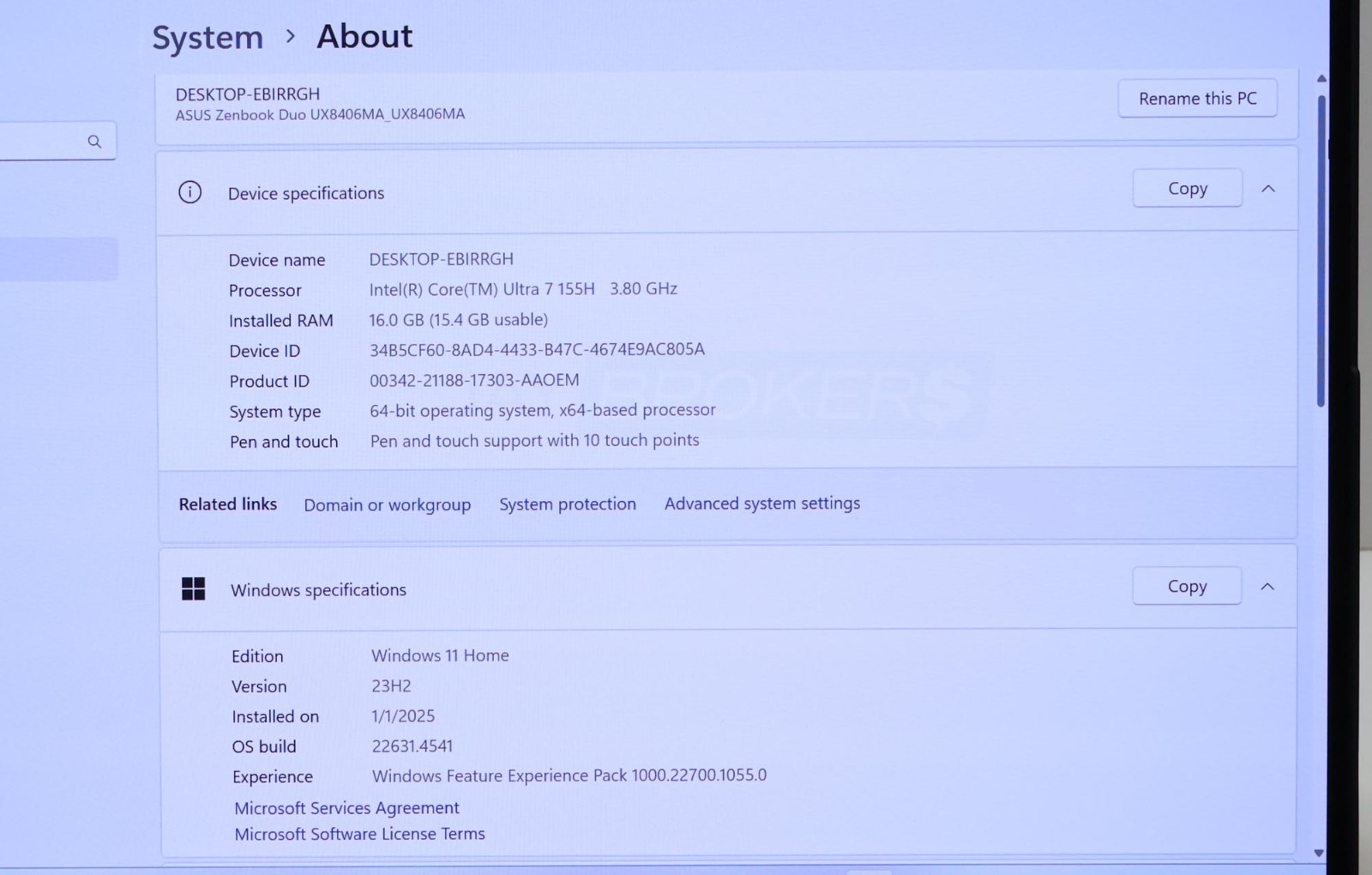Collapse the Device specifications section chevron
Image resolution: width=1372 pixels, height=875 pixels.
(1268, 189)
